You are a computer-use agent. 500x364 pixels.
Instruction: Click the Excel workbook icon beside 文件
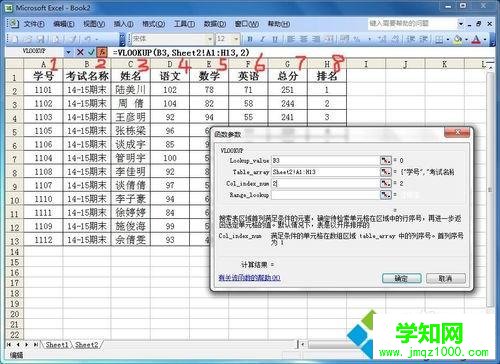pos(14,24)
